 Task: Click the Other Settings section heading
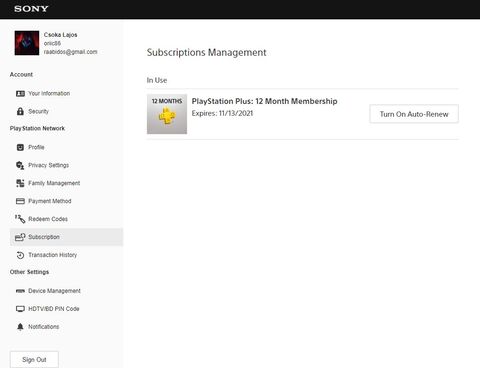click(x=29, y=272)
